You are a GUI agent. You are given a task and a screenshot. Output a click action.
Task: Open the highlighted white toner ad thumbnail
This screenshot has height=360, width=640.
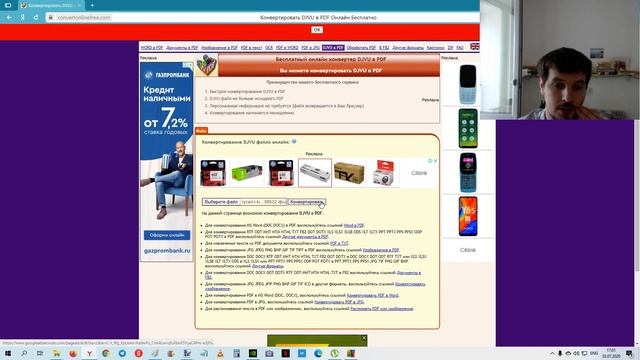pyautogui.click(x=315, y=173)
